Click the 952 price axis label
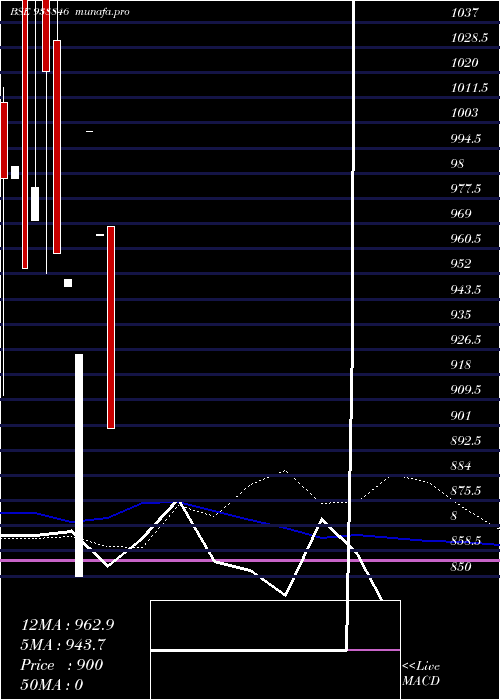The height and width of the screenshot is (700, 500). tap(461, 264)
